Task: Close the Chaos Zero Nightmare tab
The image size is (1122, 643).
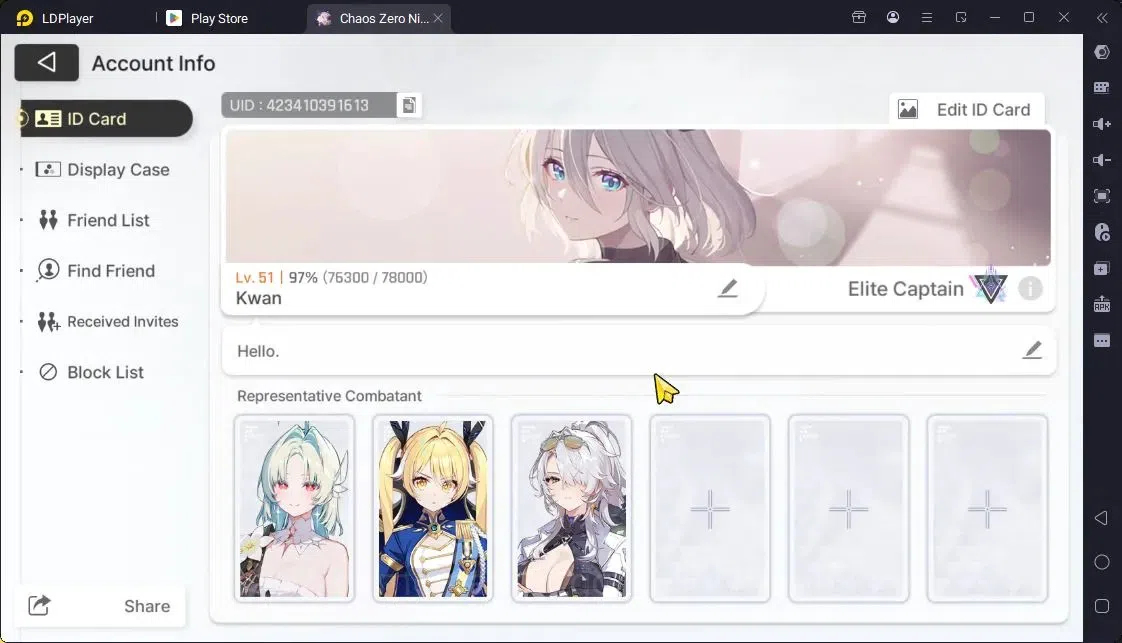Action: point(438,18)
